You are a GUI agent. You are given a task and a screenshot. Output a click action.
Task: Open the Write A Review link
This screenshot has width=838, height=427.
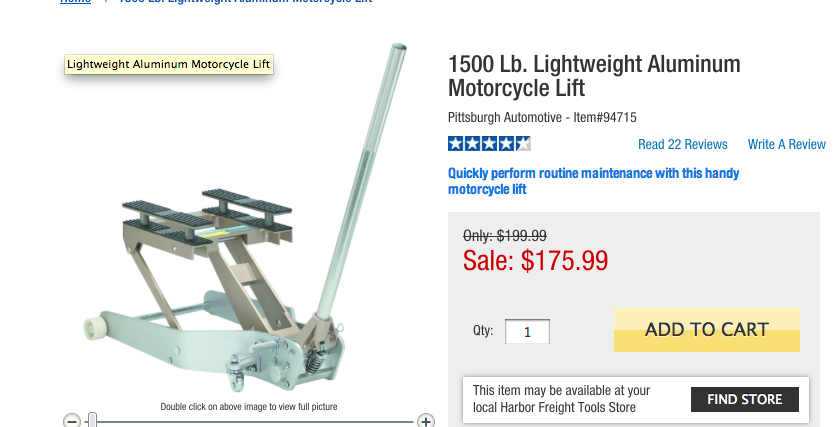[786, 144]
